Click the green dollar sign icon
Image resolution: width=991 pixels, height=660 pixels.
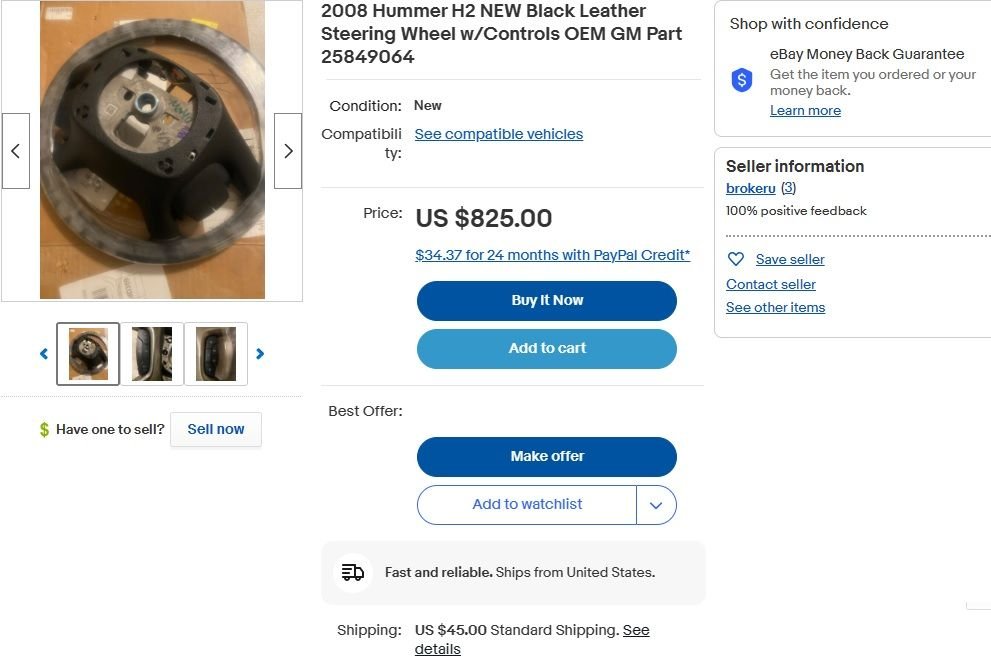(x=44, y=430)
